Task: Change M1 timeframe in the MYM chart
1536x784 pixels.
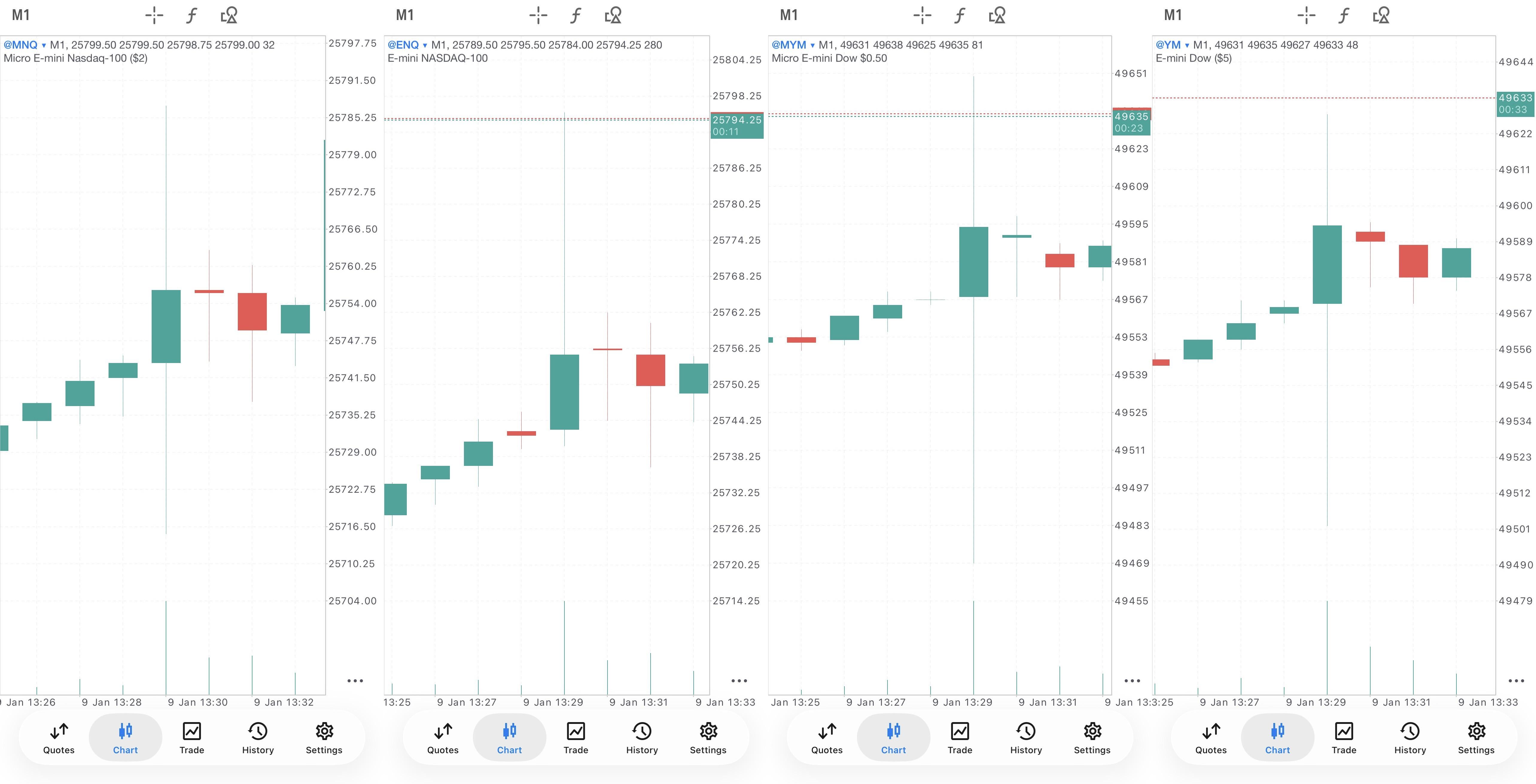Action: tap(788, 15)
